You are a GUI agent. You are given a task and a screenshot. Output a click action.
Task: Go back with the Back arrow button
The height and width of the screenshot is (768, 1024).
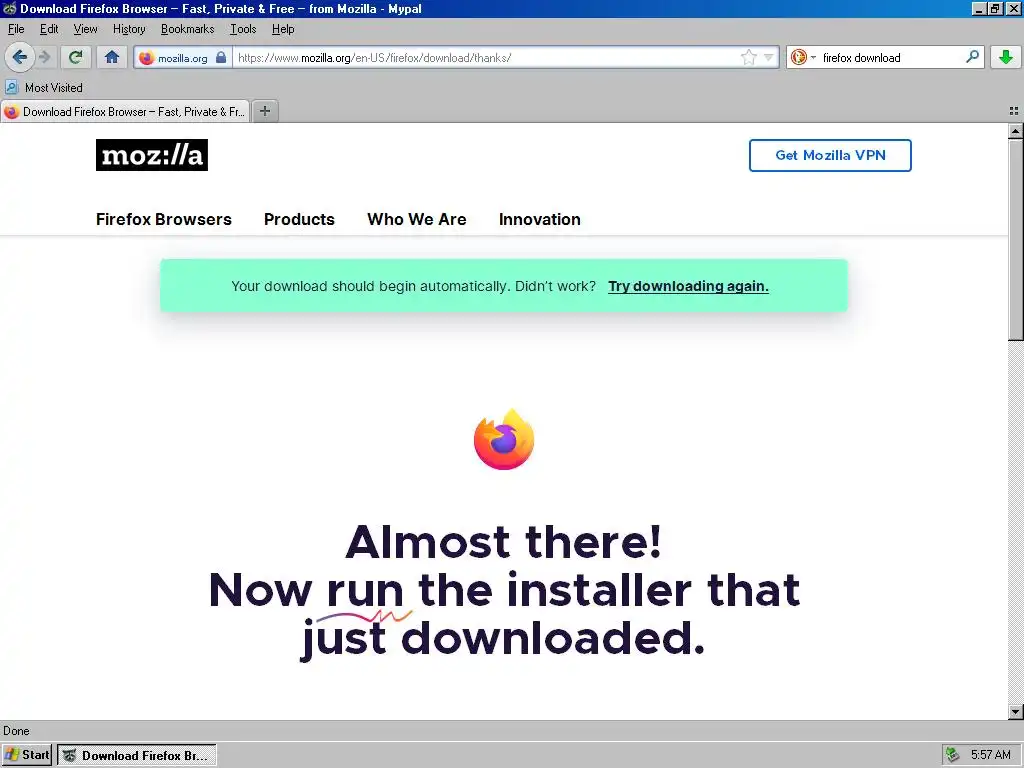coord(20,57)
